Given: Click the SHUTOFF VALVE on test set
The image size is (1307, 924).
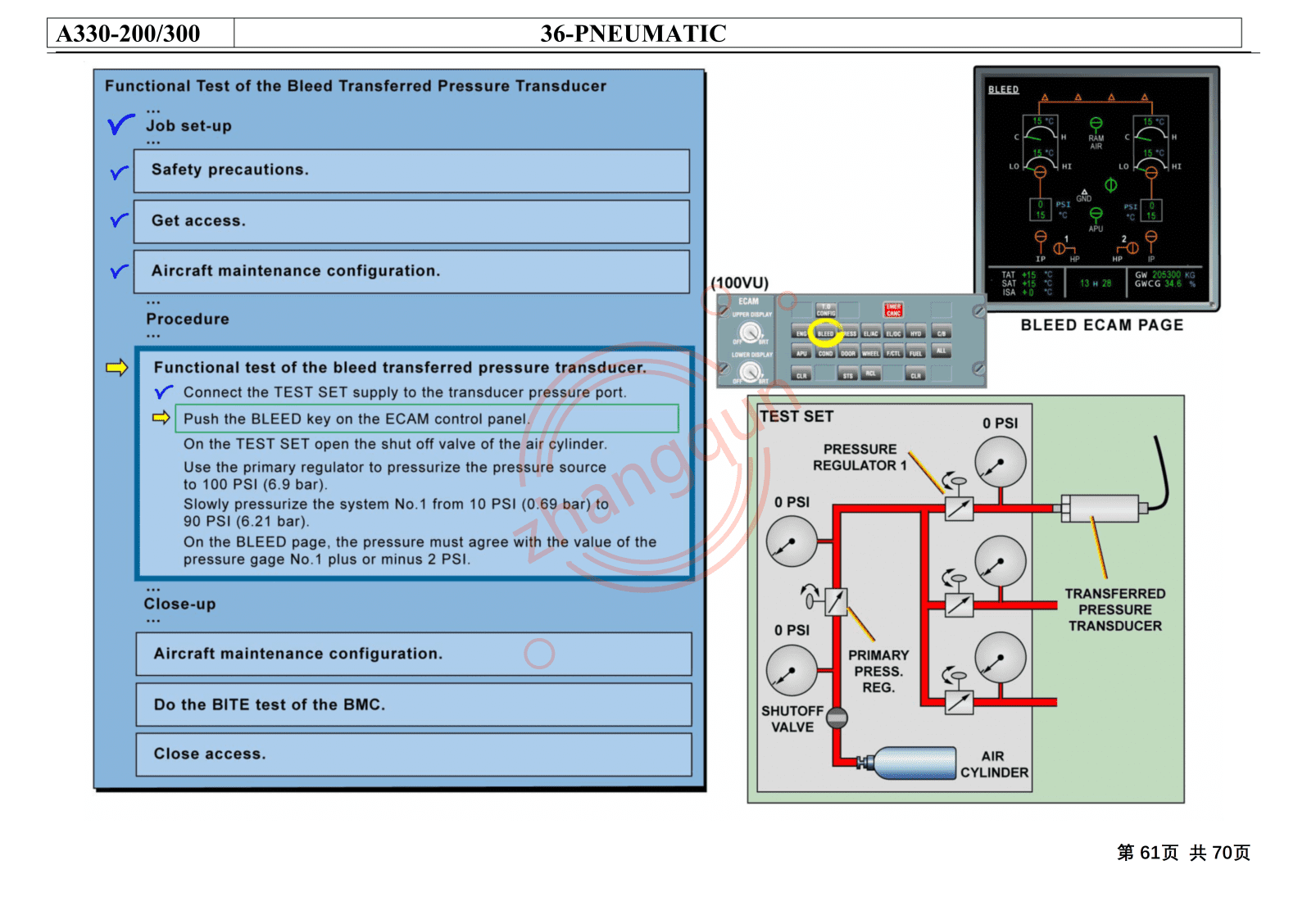Looking at the screenshot, I should pyautogui.click(x=837, y=718).
